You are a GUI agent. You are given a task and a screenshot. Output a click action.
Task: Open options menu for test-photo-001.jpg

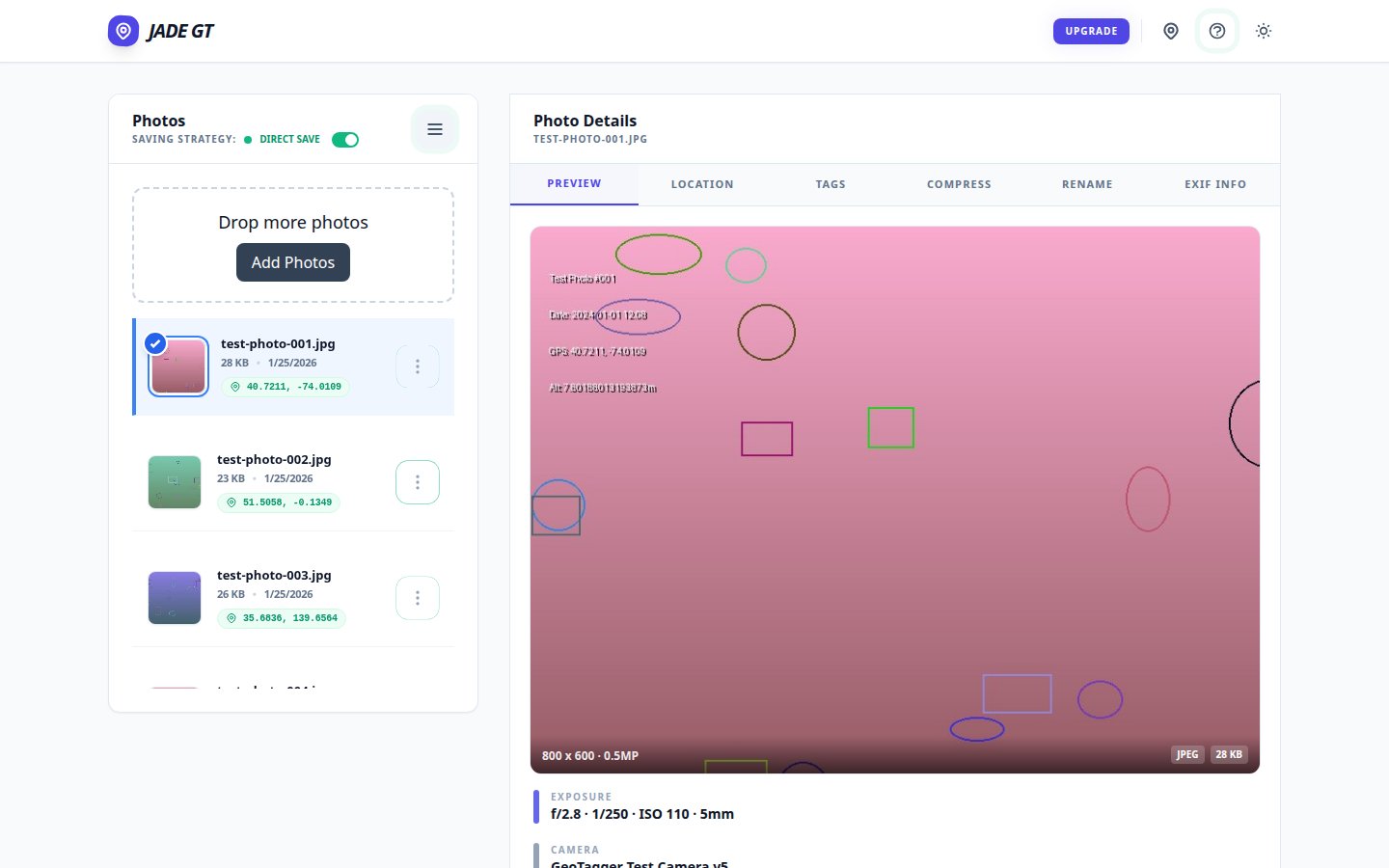(x=418, y=366)
